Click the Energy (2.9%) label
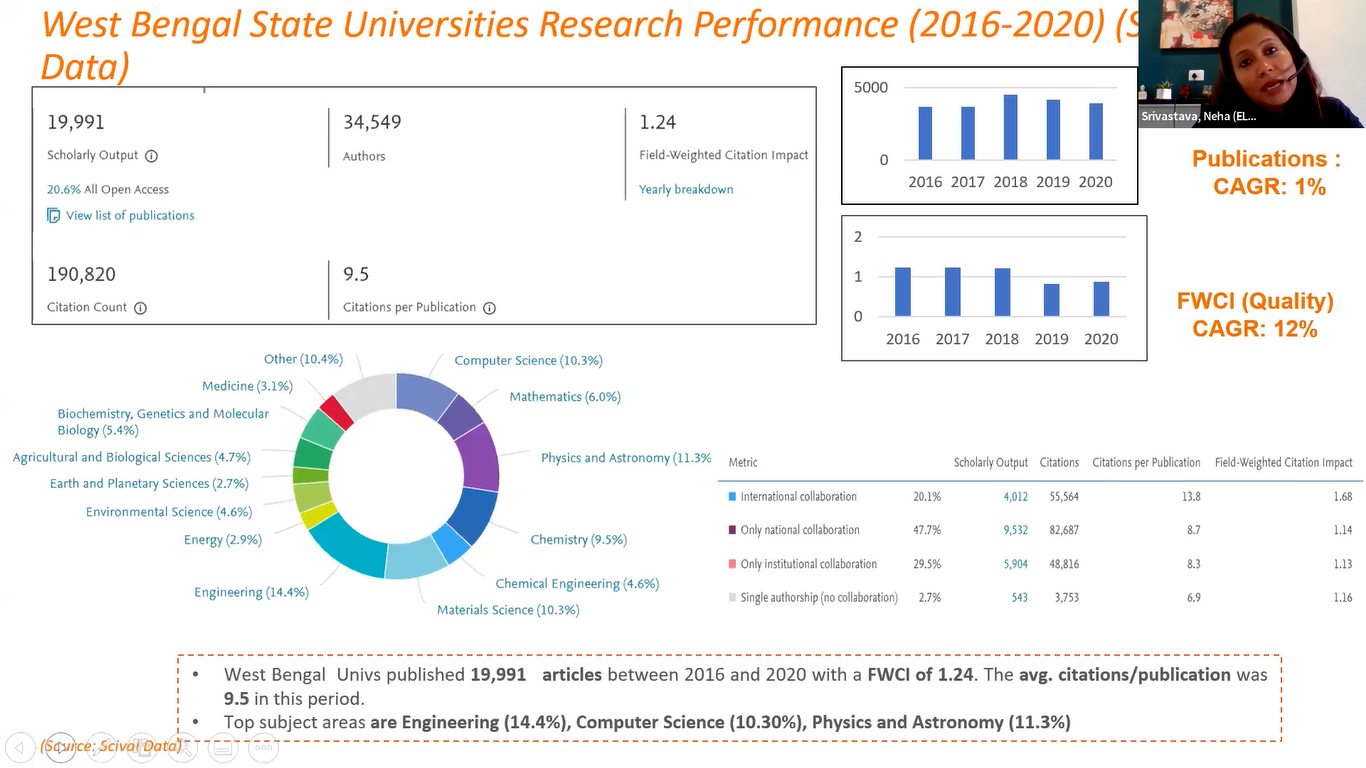Screen dimensions: 1366x768 [222, 540]
